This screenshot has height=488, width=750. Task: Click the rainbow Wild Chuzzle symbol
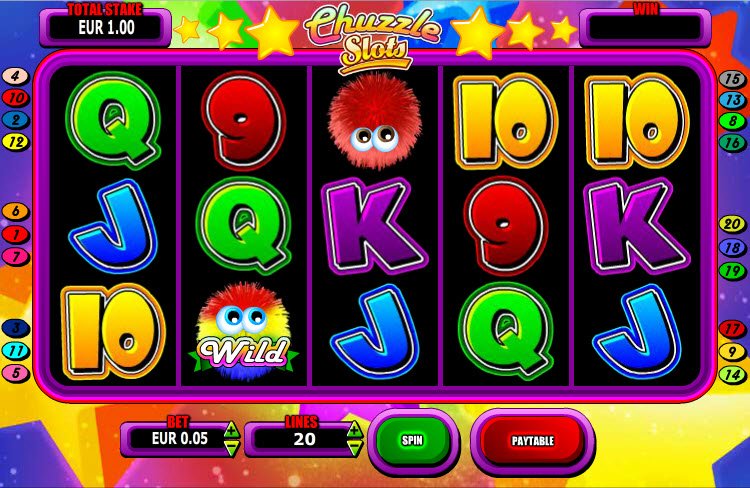pos(243,332)
